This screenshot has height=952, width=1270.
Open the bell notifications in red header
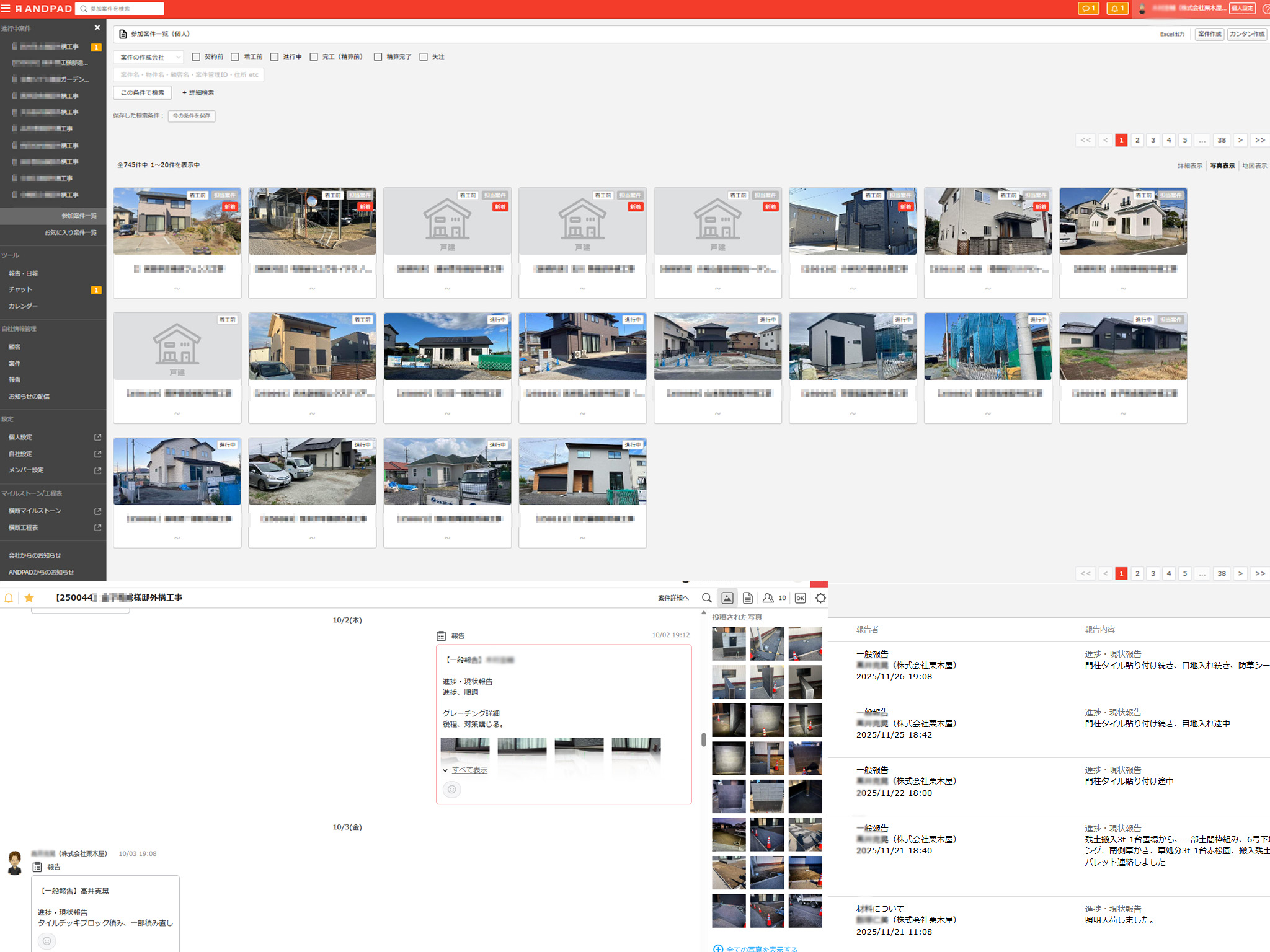[1117, 9]
